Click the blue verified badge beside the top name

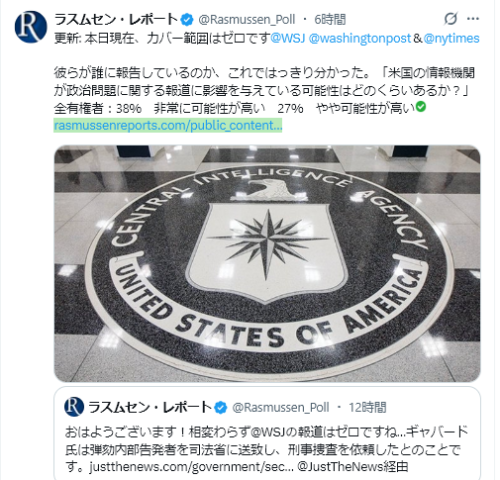coord(187,20)
